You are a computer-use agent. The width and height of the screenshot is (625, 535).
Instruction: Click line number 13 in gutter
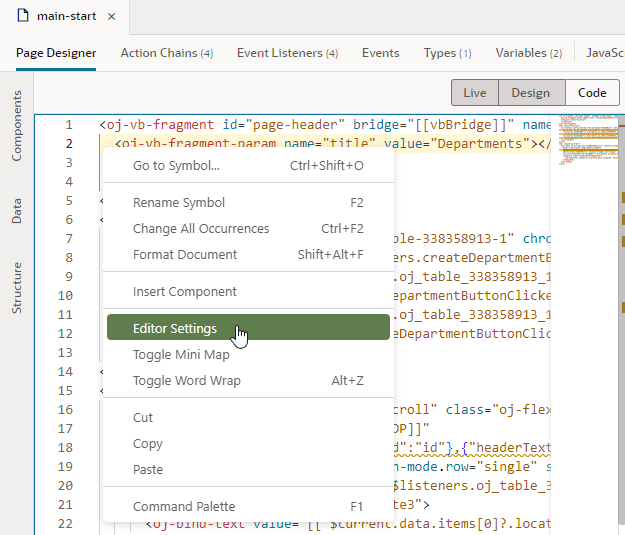[x=65, y=352]
